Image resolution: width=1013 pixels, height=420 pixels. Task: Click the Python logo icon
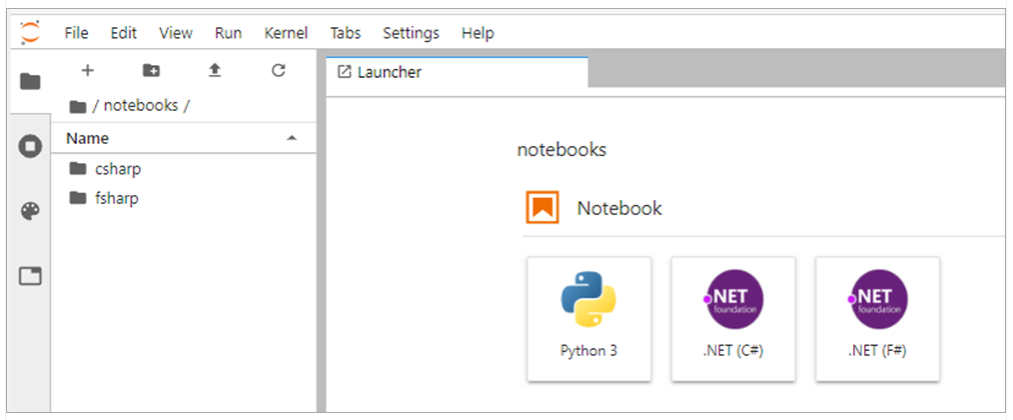[x=588, y=299]
